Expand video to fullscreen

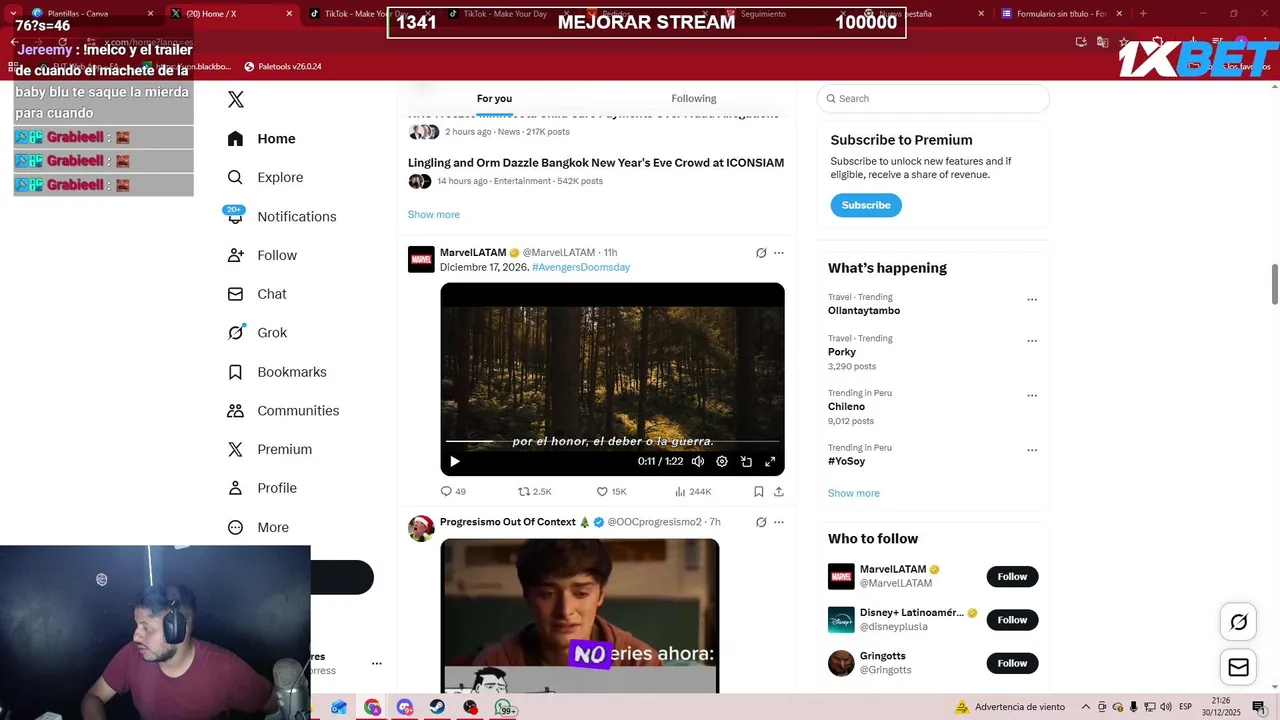point(770,461)
